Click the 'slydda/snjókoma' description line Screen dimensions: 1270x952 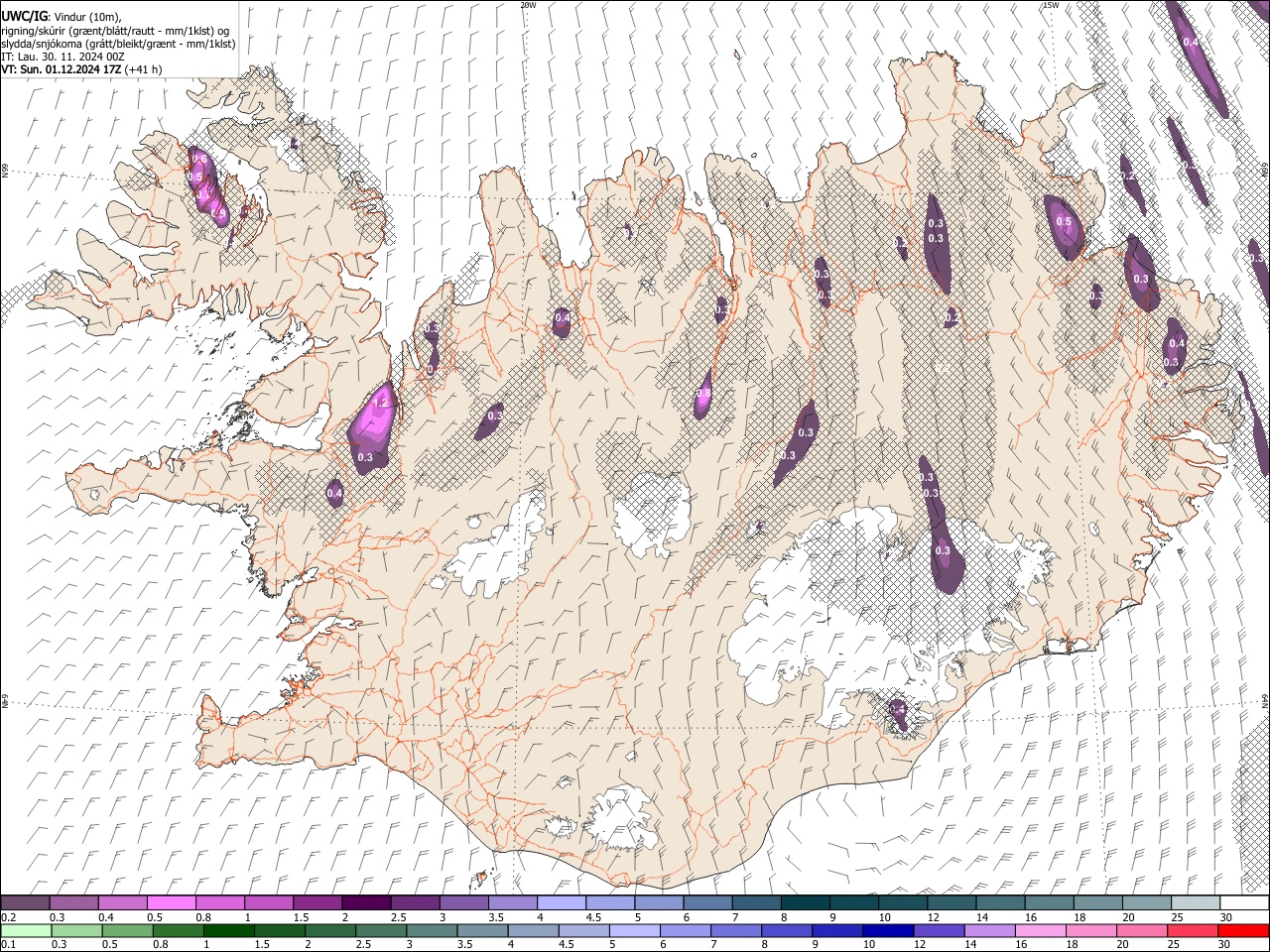(118, 44)
